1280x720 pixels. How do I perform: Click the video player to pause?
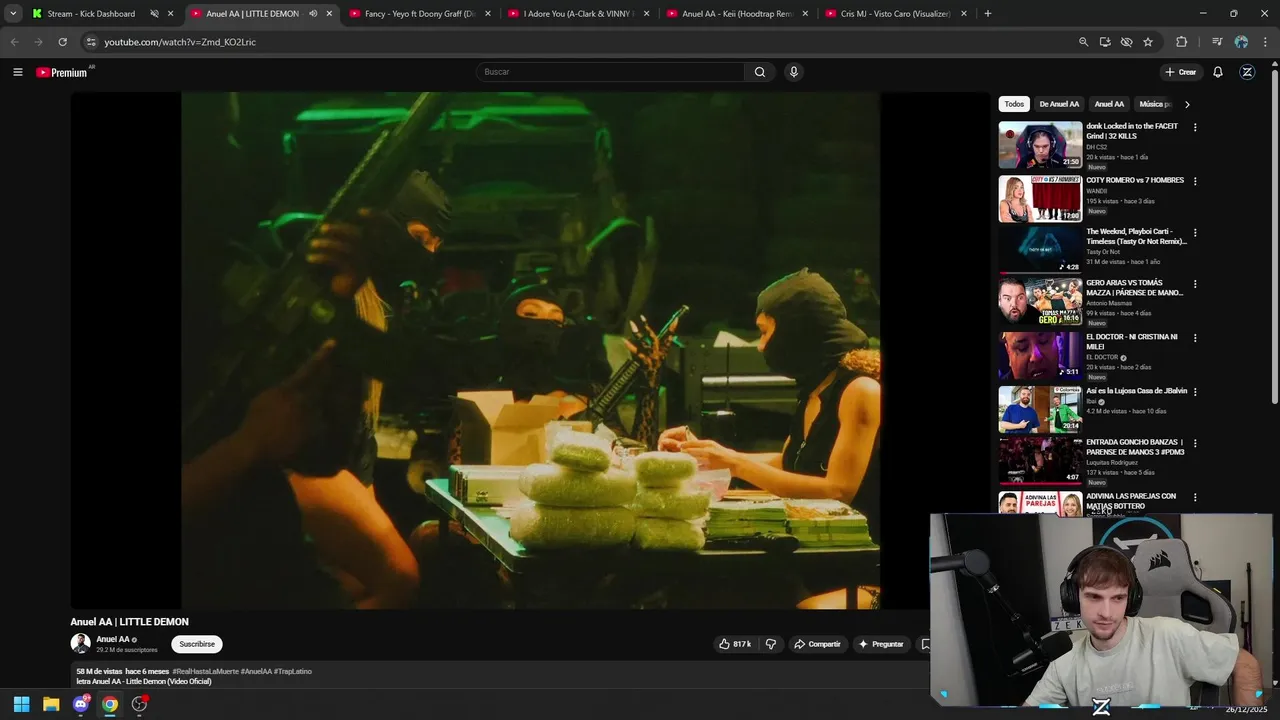pos(530,350)
